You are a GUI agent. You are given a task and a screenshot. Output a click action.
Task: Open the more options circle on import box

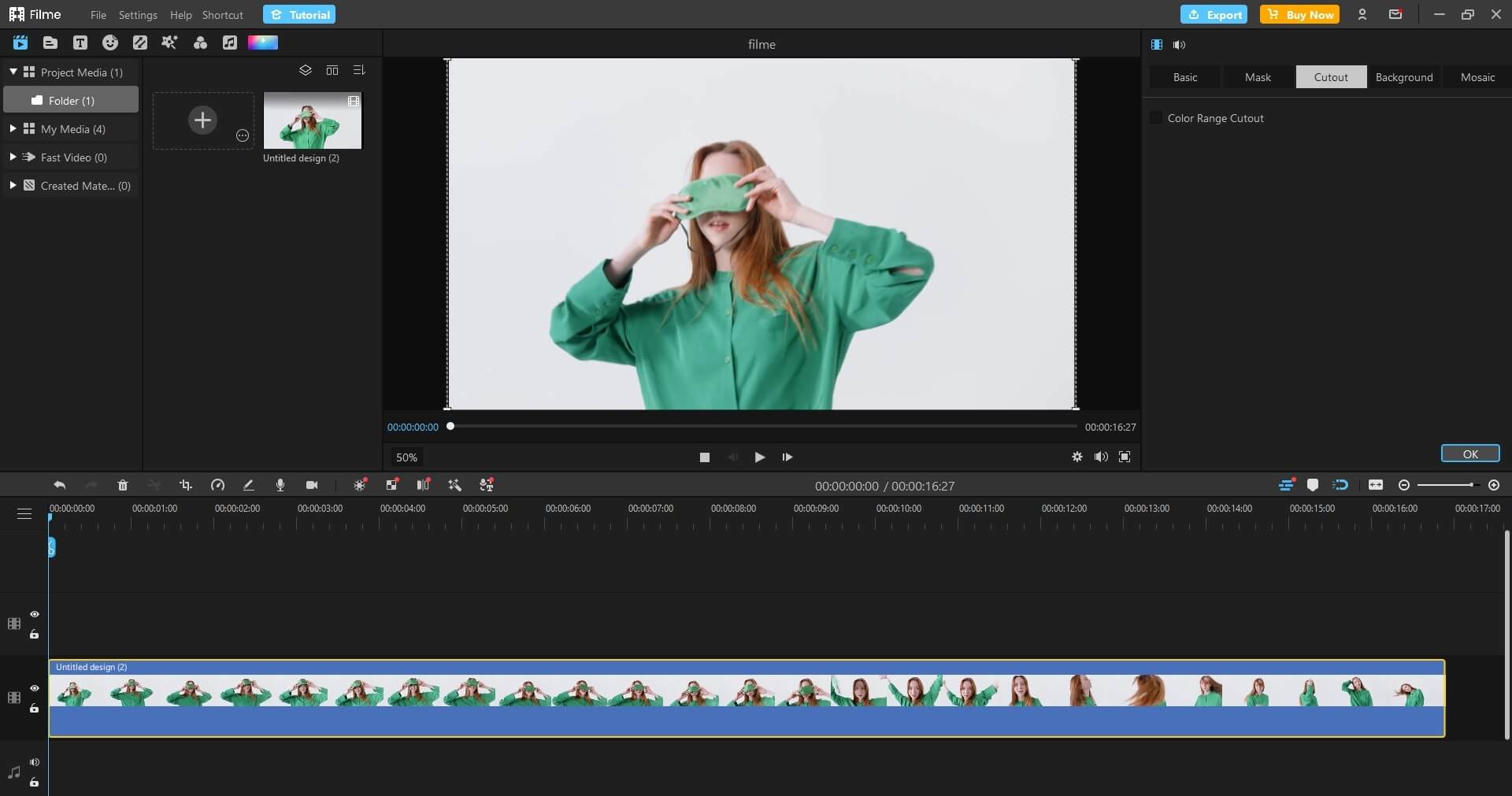(243, 135)
